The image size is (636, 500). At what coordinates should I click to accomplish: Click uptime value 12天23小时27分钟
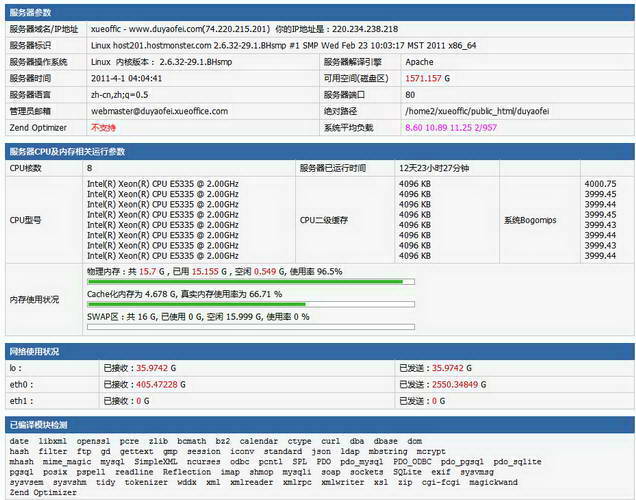point(434,168)
